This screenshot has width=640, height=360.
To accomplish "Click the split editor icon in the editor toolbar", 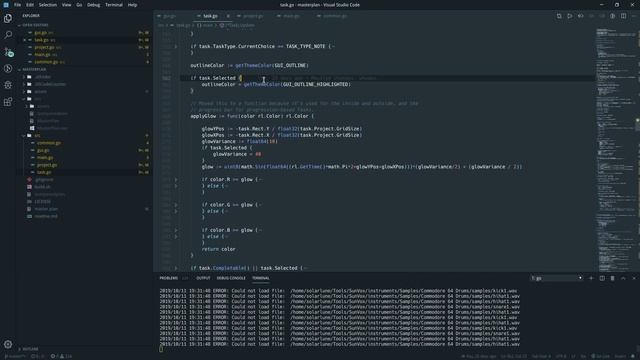I will [623, 16].
